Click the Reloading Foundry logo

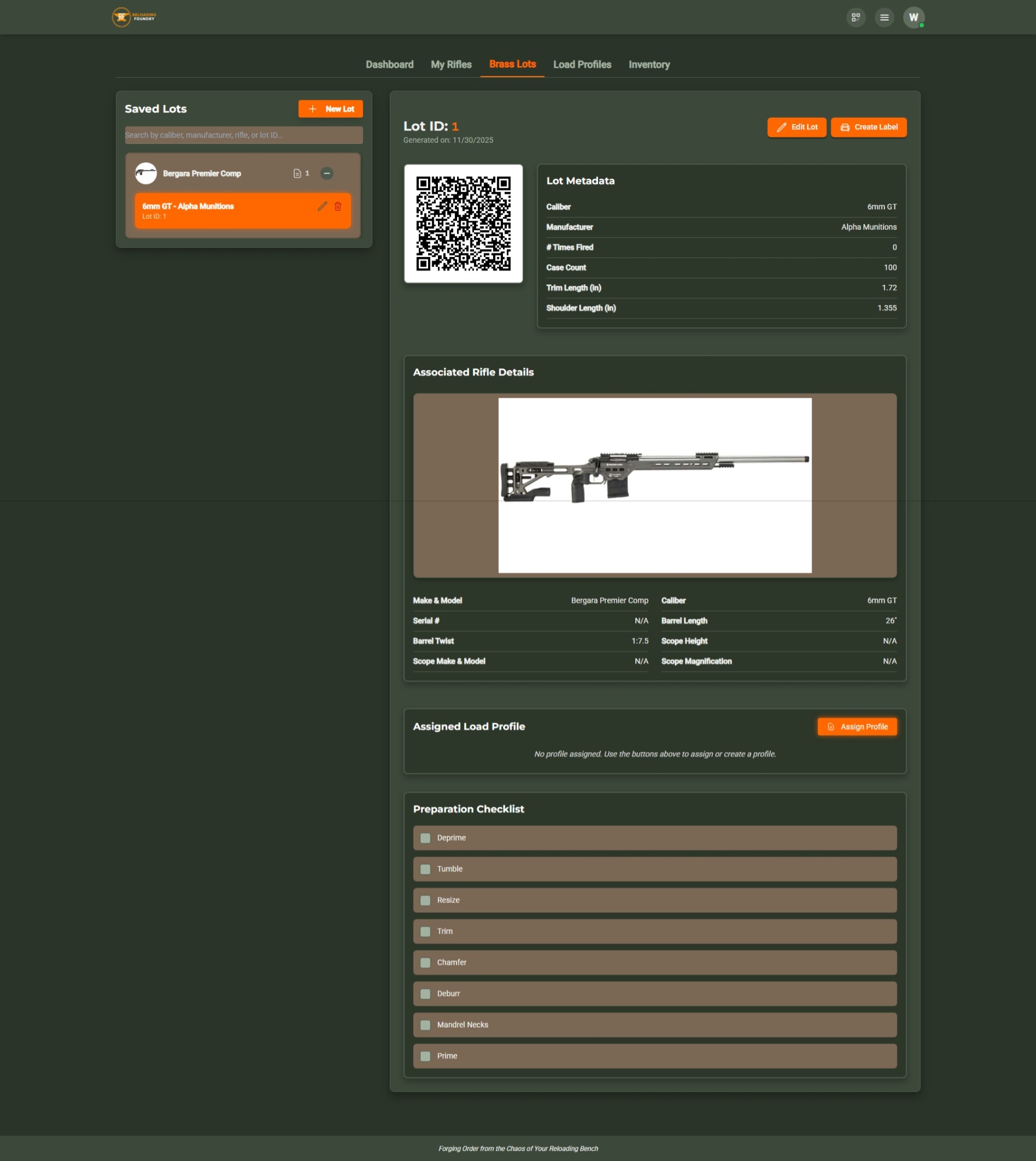click(134, 17)
